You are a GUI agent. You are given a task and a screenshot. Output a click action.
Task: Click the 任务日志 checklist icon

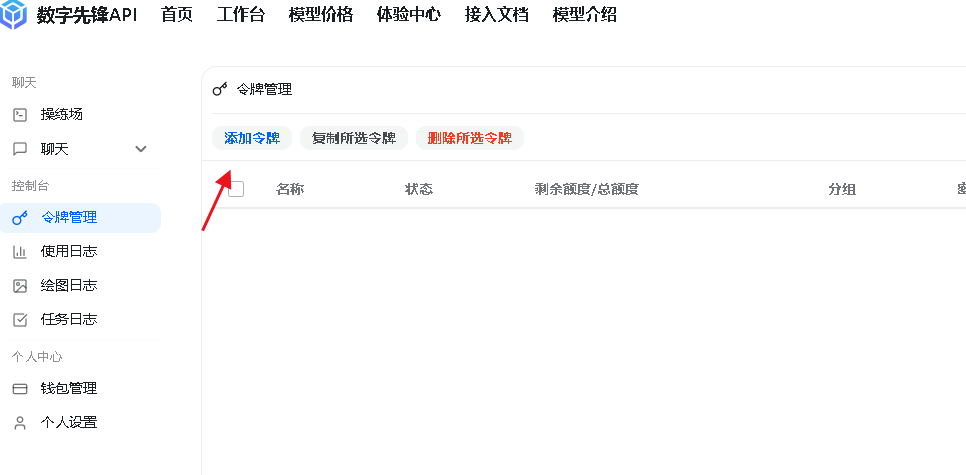[20, 320]
